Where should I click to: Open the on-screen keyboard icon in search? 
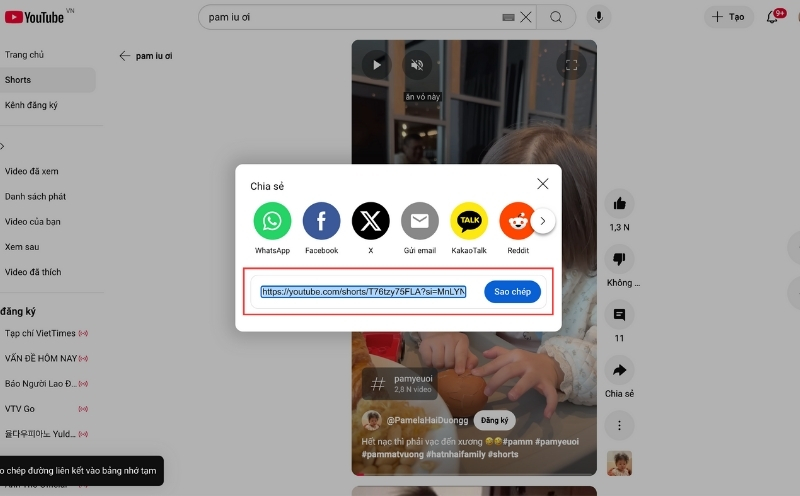coord(508,17)
